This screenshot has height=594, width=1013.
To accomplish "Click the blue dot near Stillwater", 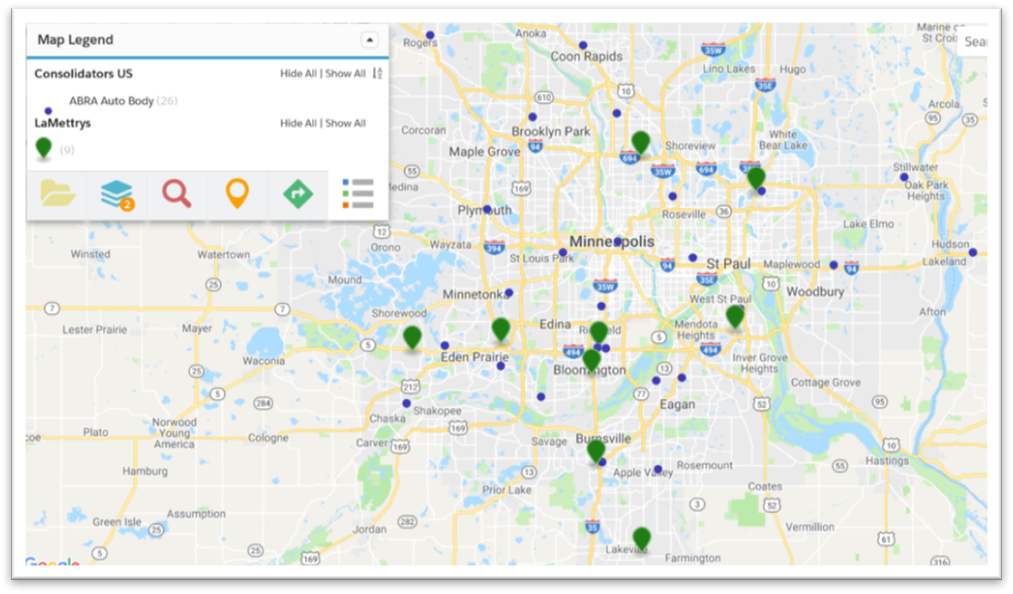I will click(904, 177).
